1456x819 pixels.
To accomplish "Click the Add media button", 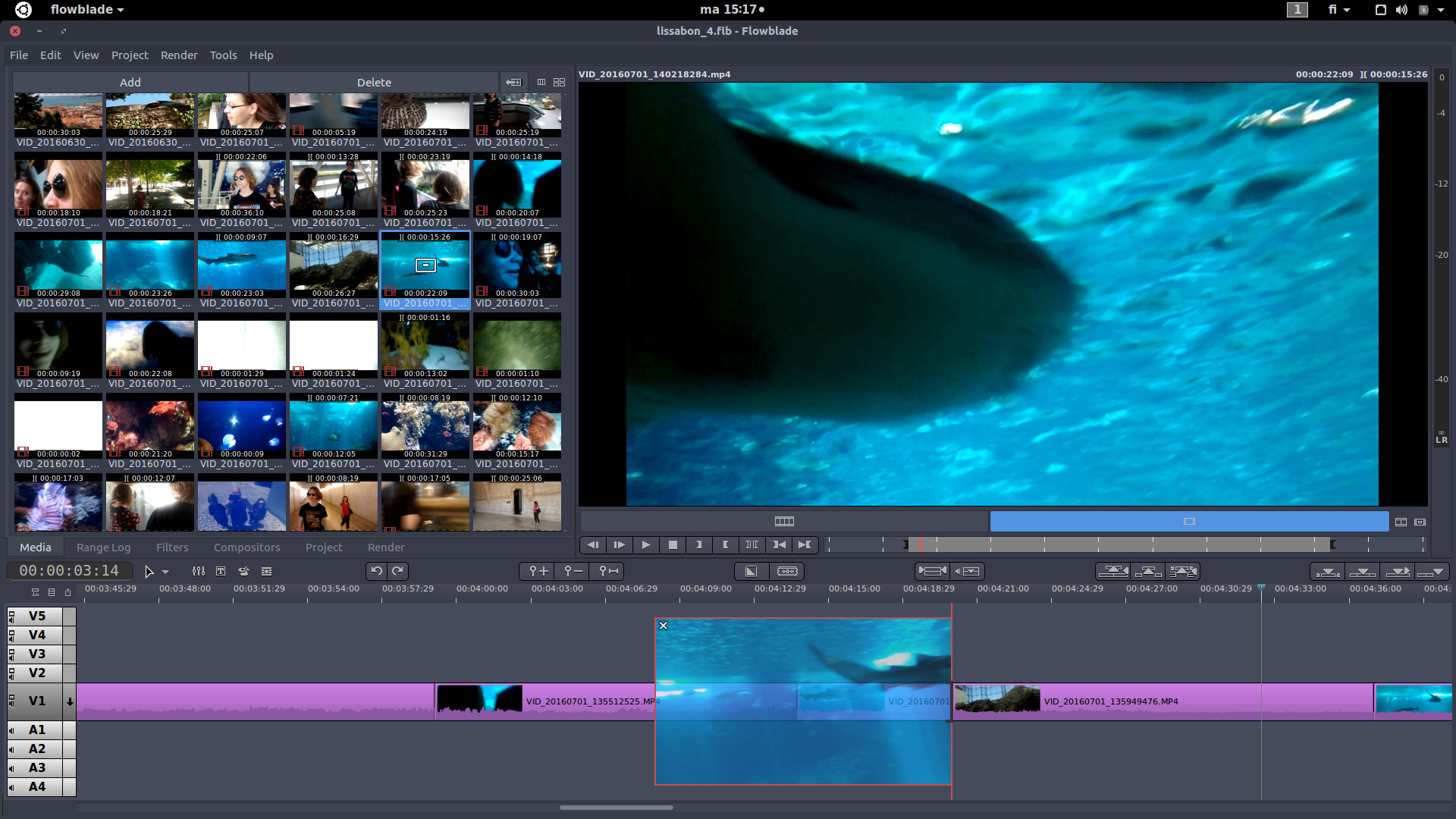I will (130, 82).
